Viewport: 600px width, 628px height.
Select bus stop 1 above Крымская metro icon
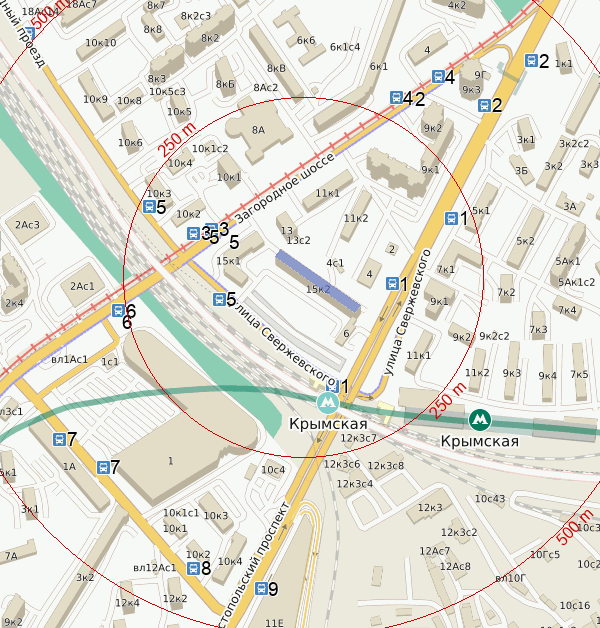[x=333, y=386]
